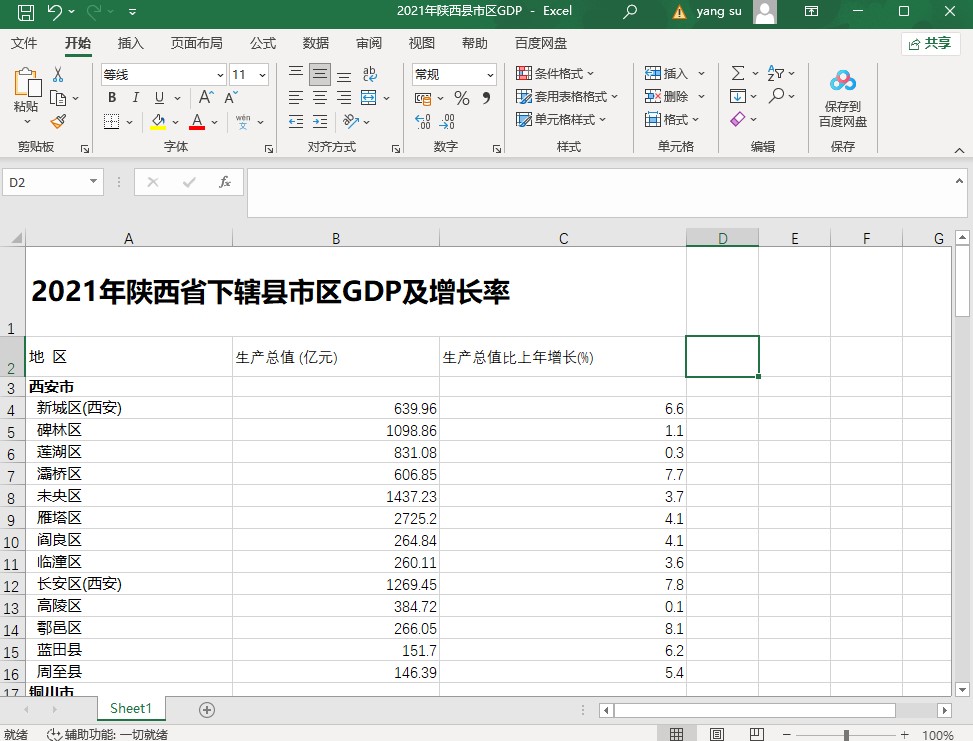
Task: Click the increase font size icon
Action: (x=205, y=98)
